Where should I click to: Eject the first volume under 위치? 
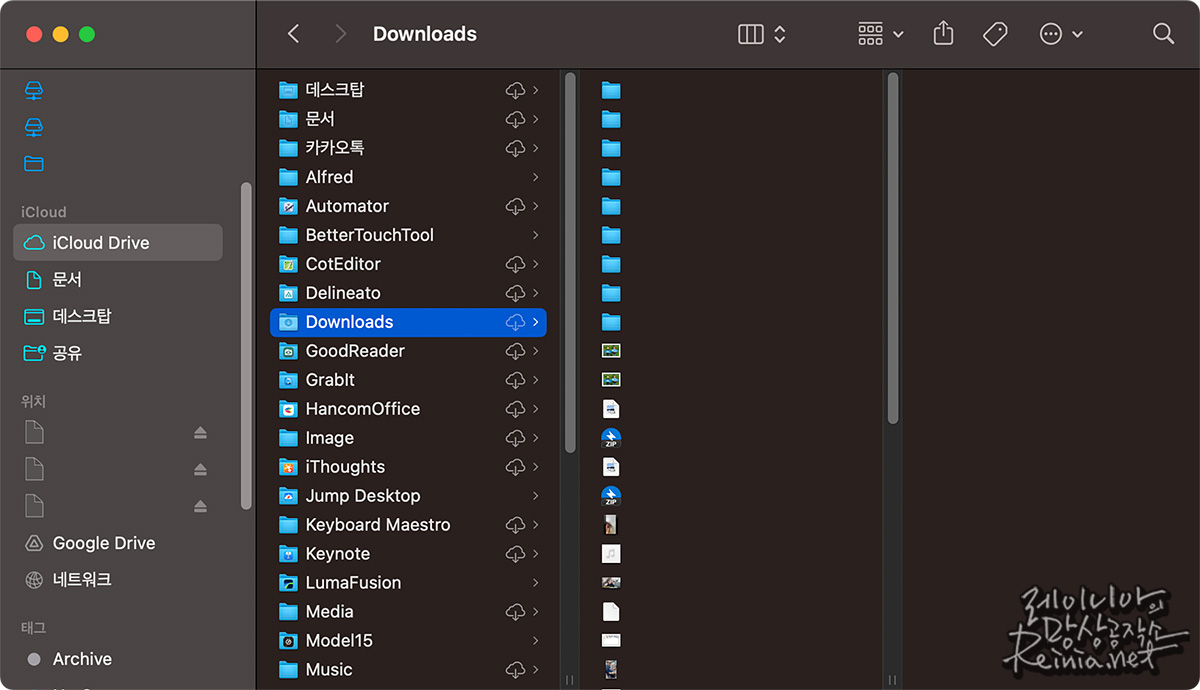click(199, 432)
